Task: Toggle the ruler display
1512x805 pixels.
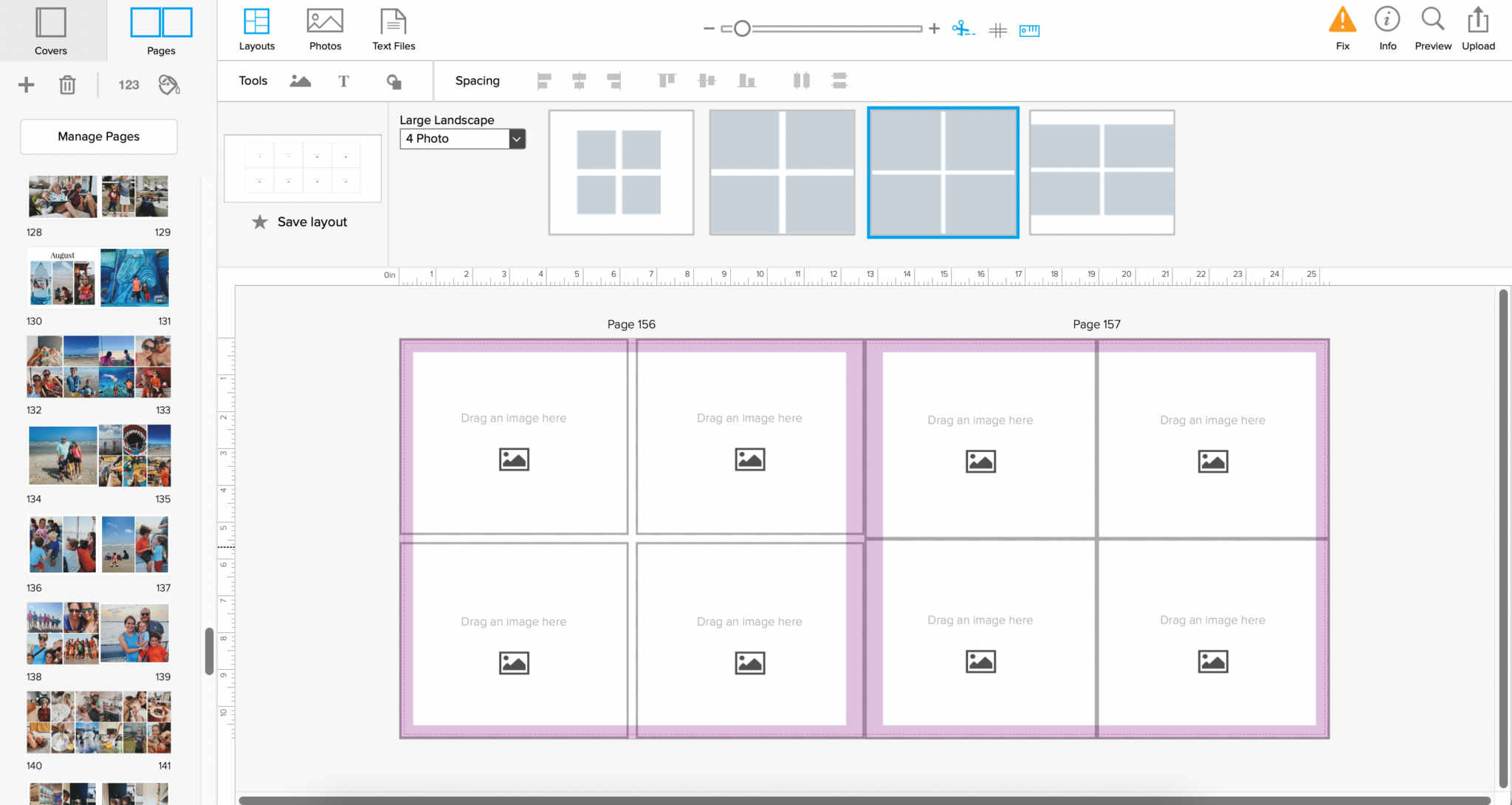Action: pyautogui.click(x=1029, y=30)
